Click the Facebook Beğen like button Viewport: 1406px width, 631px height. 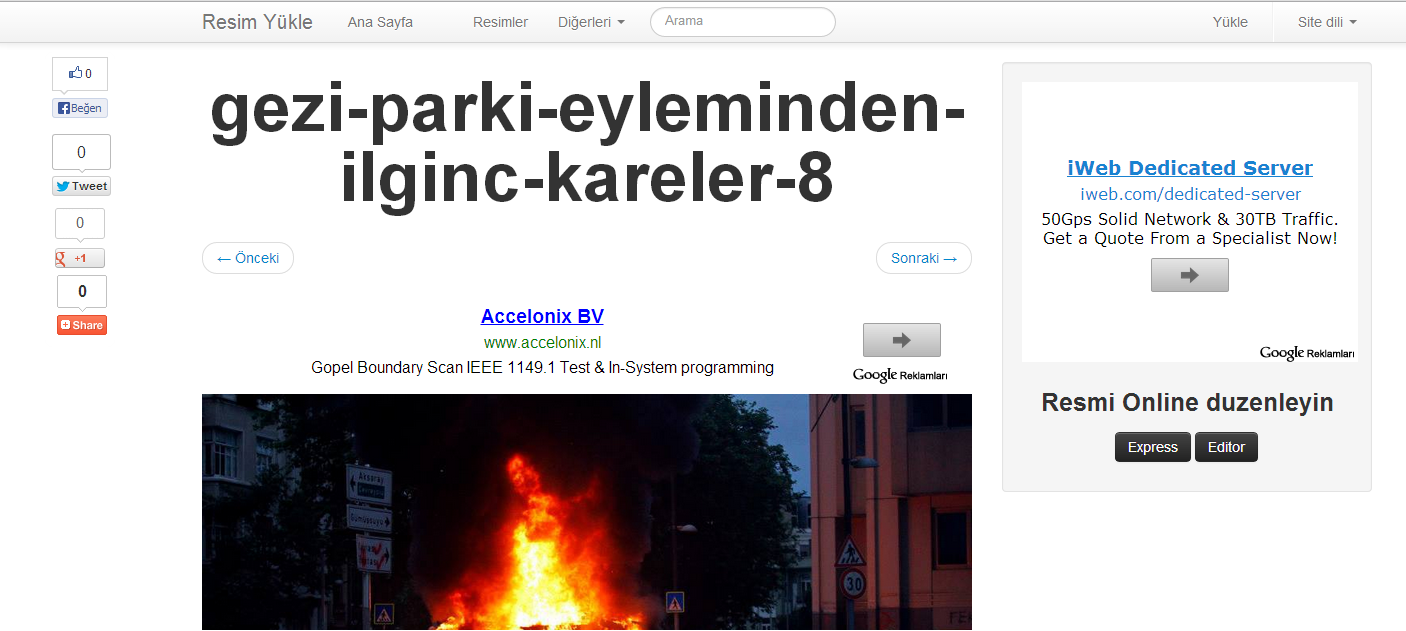(80, 108)
